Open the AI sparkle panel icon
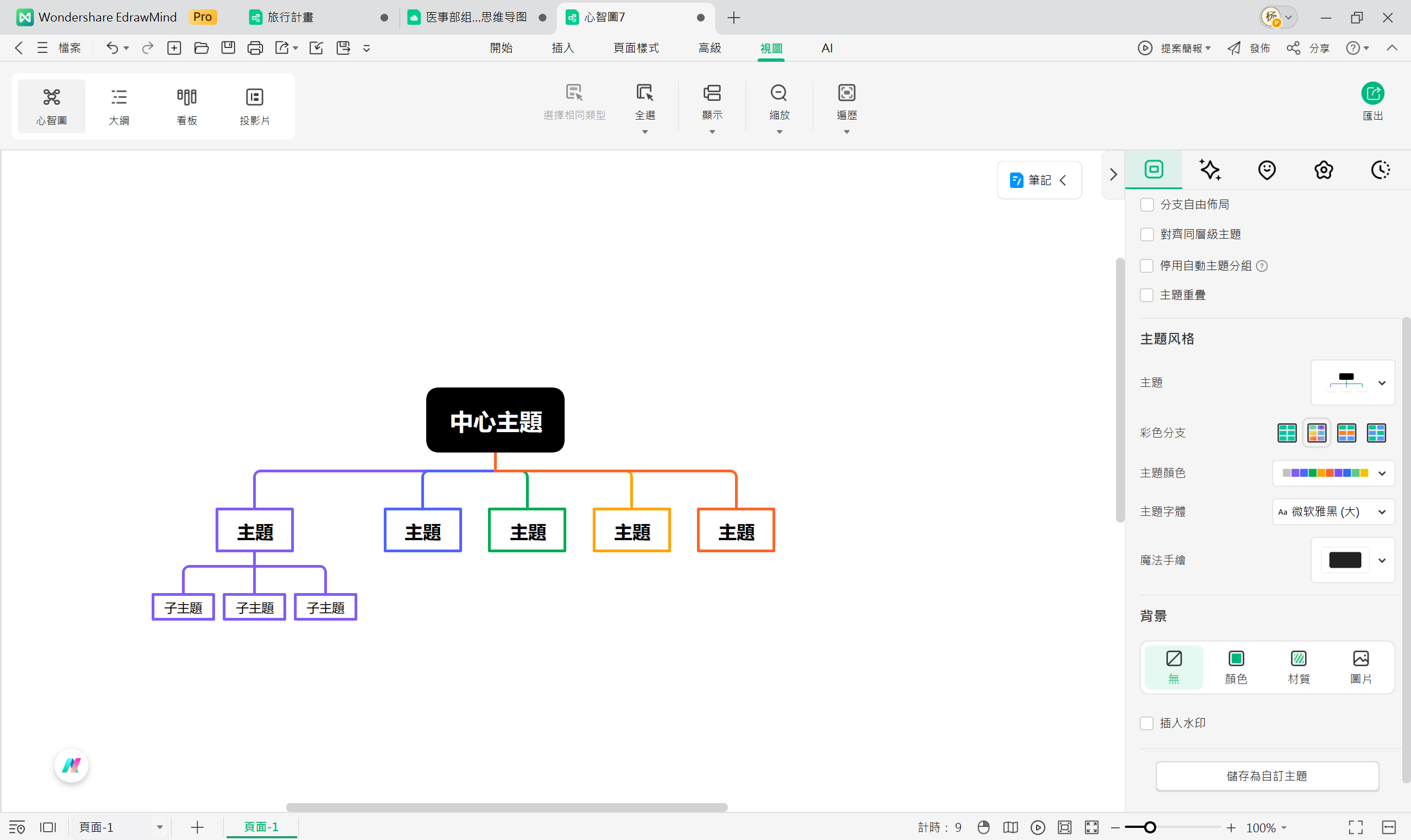The height and width of the screenshot is (840, 1411). 1210,169
